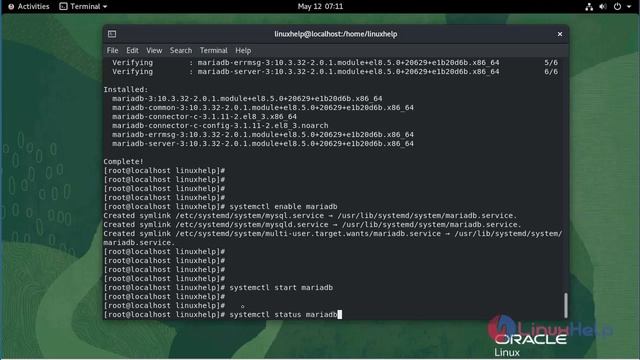Image resolution: width=640 pixels, height=360 pixels.
Task: Open the Help menu
Action: pos(243,51)
